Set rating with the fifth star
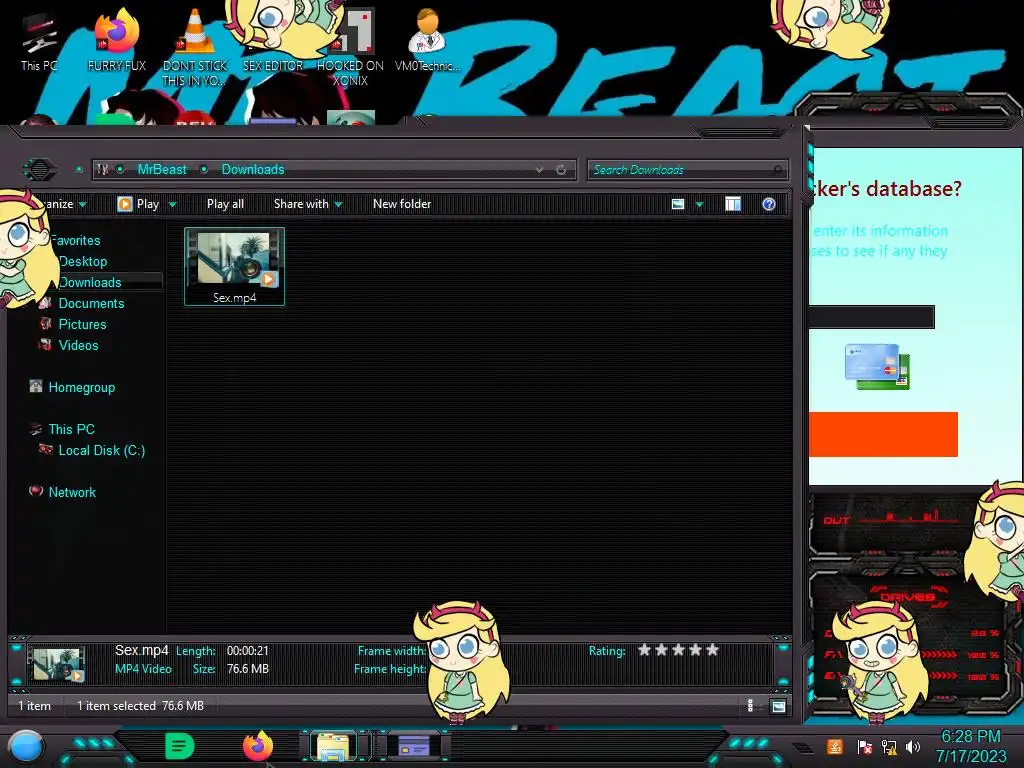 [712, 650]
